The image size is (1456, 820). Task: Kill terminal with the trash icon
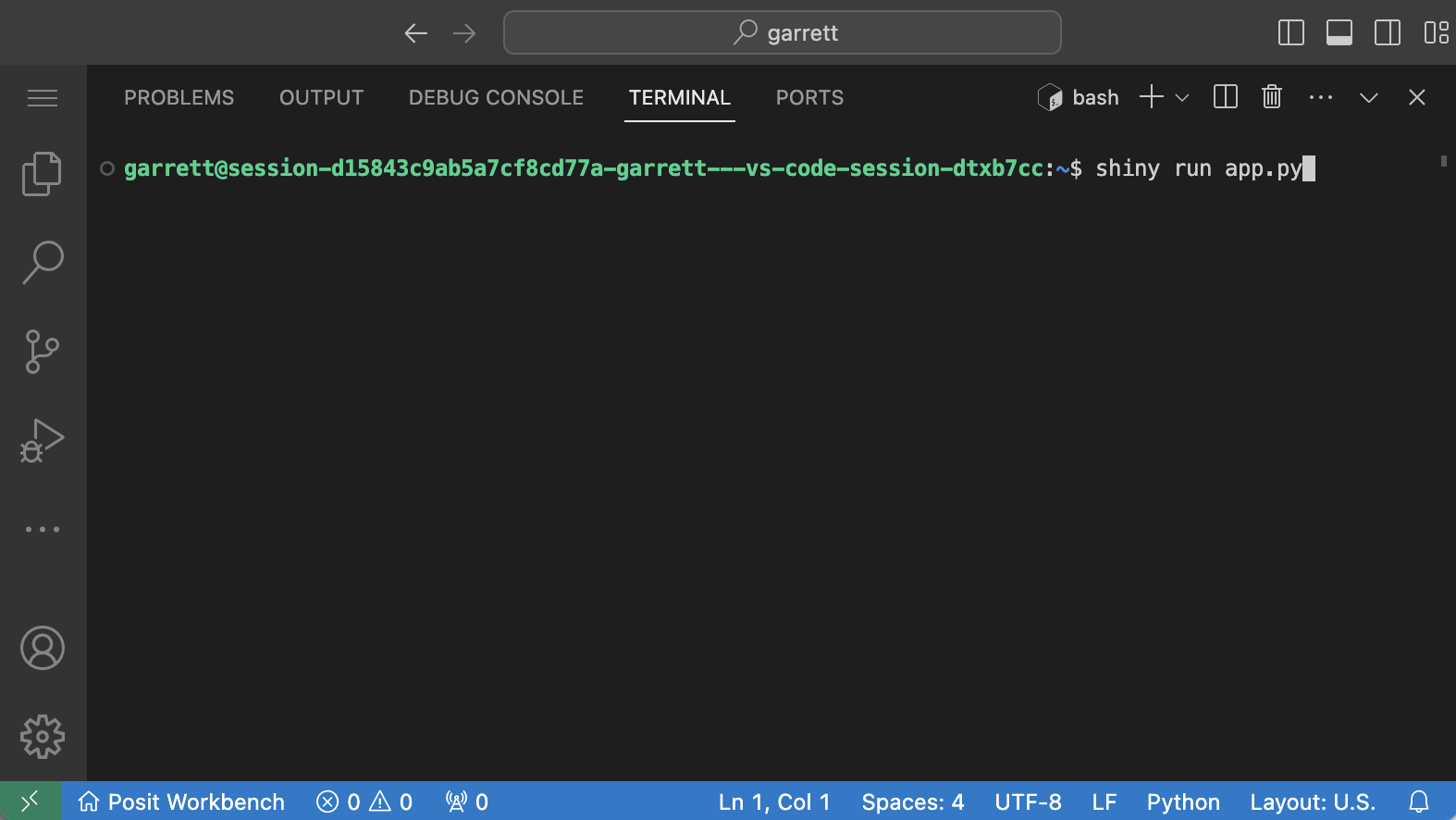coord(1272,97)
